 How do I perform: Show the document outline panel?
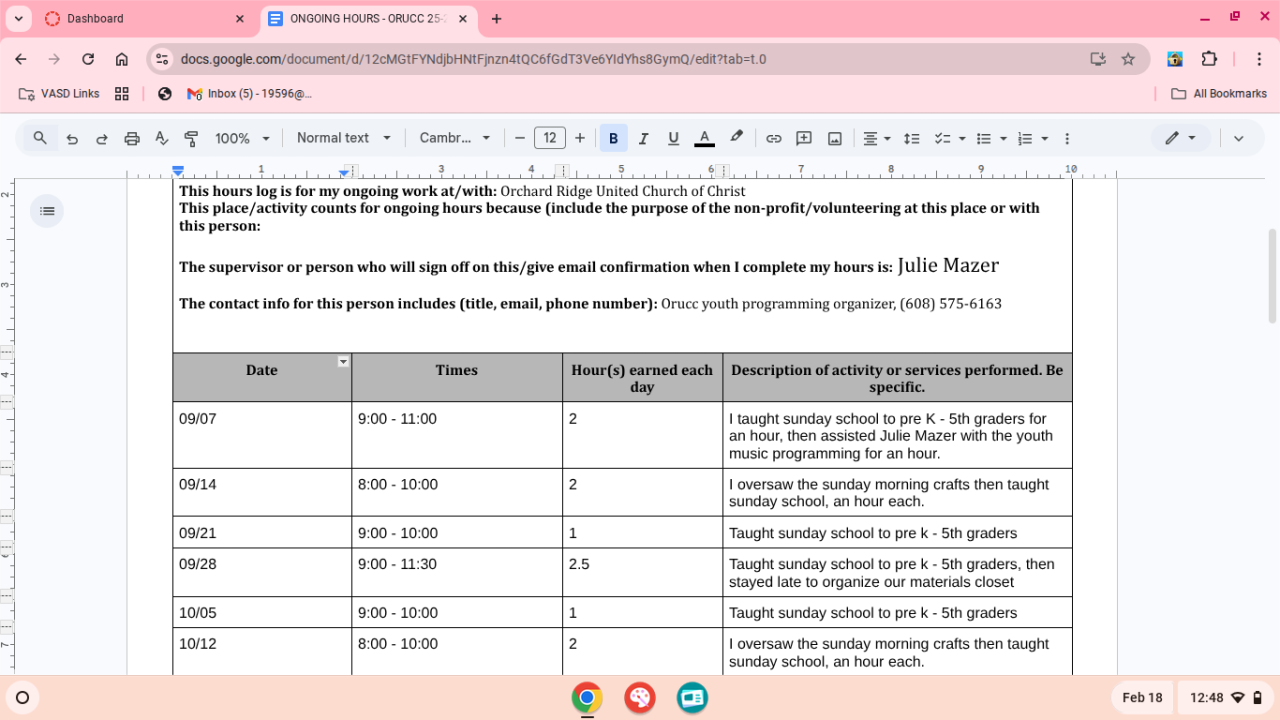pyautogui.click(x=47, y=211)
